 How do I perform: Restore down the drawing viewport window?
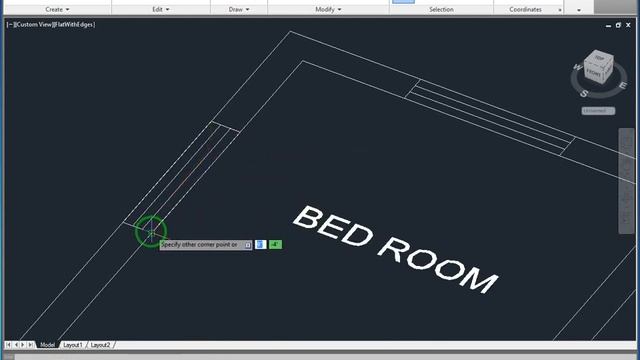click(618, 25)
